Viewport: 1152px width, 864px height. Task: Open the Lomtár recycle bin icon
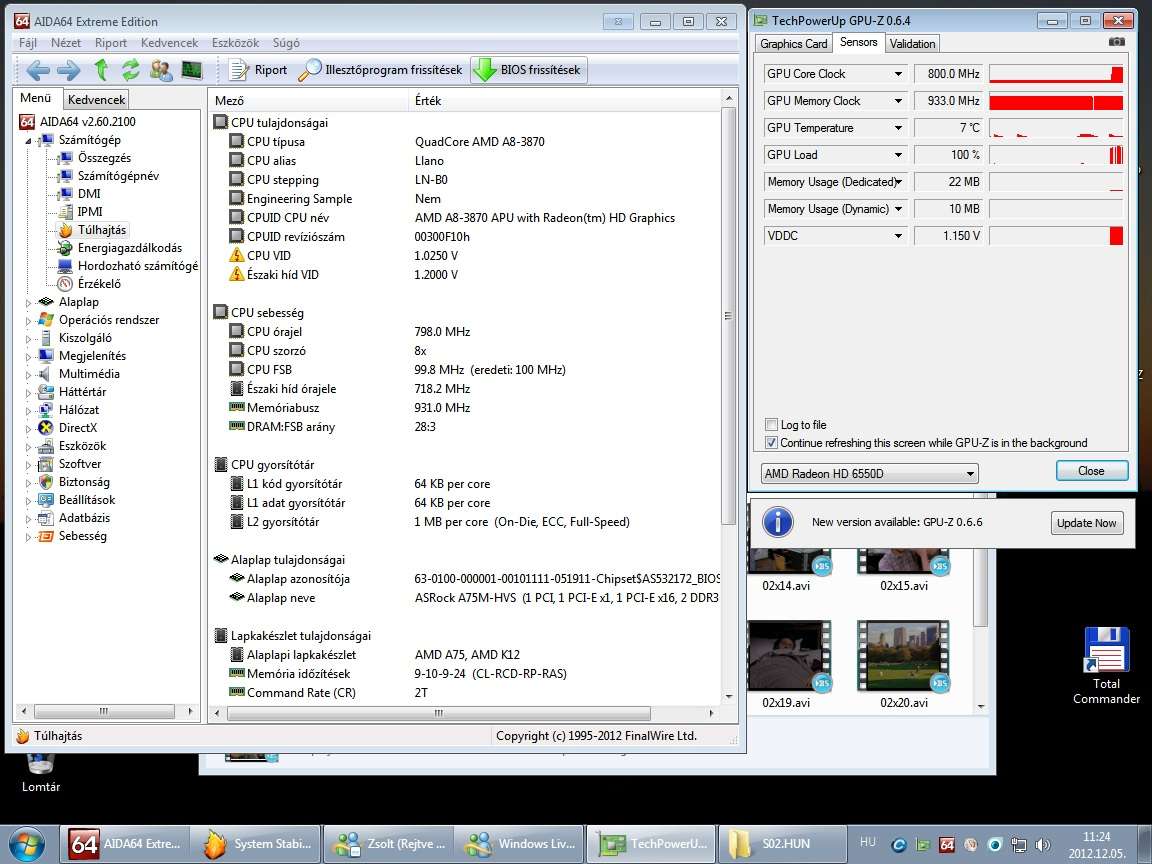[40, 773]
